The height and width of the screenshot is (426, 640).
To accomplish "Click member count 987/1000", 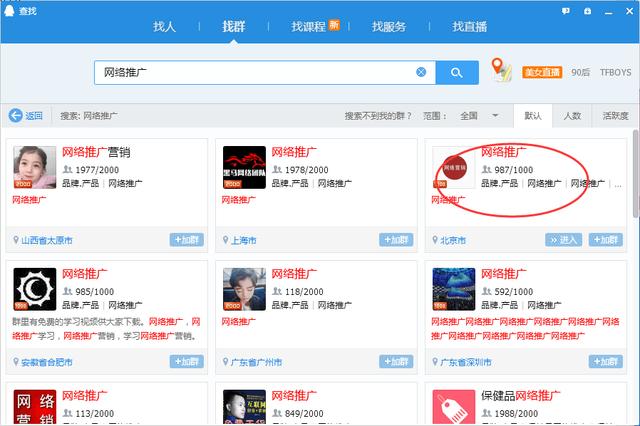I will coord(513,170).
